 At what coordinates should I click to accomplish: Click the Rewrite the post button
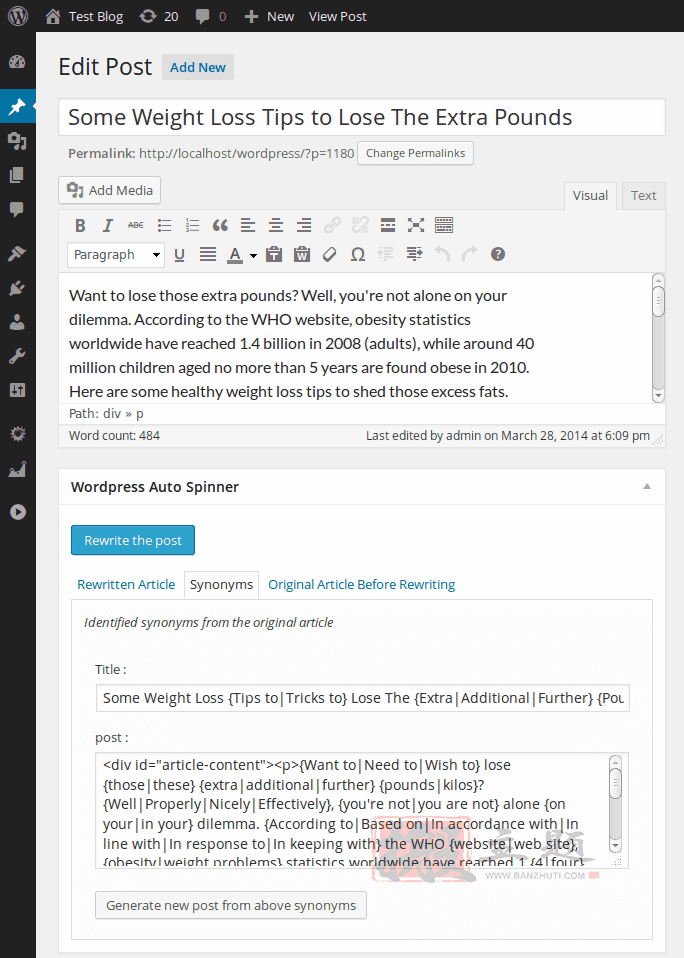tap(133, 540)
